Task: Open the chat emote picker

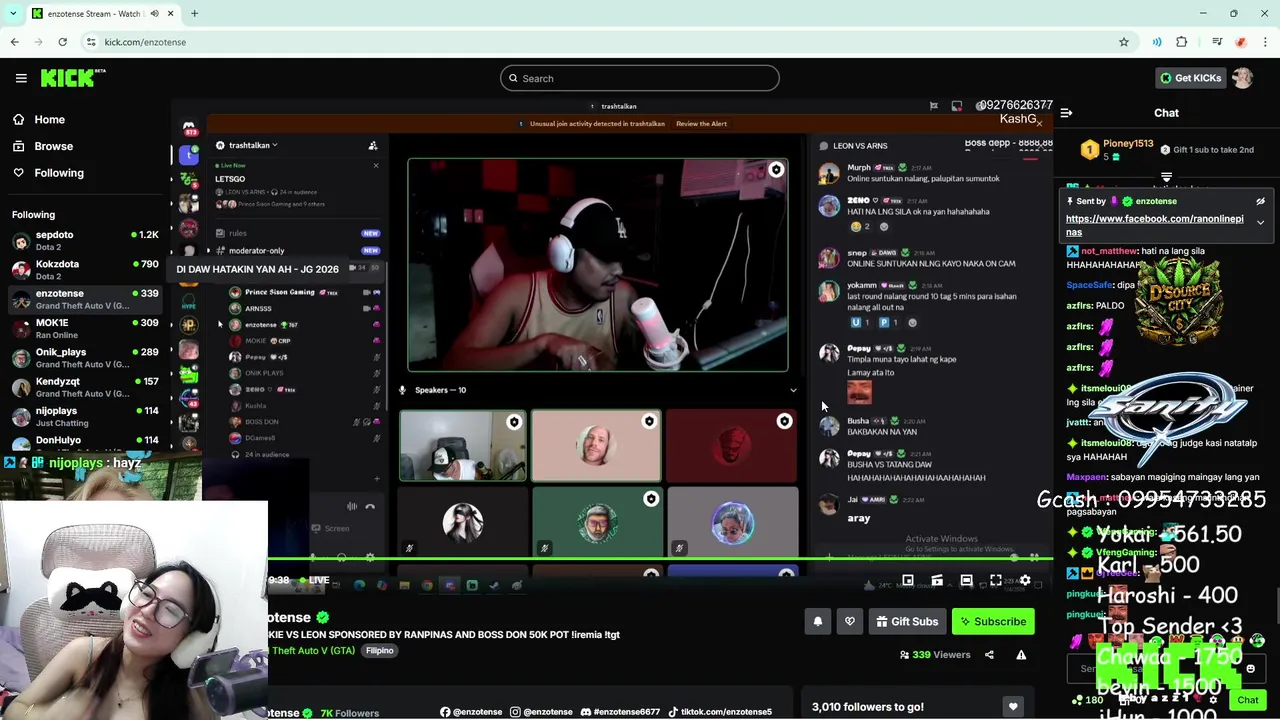Action: 1250,669
